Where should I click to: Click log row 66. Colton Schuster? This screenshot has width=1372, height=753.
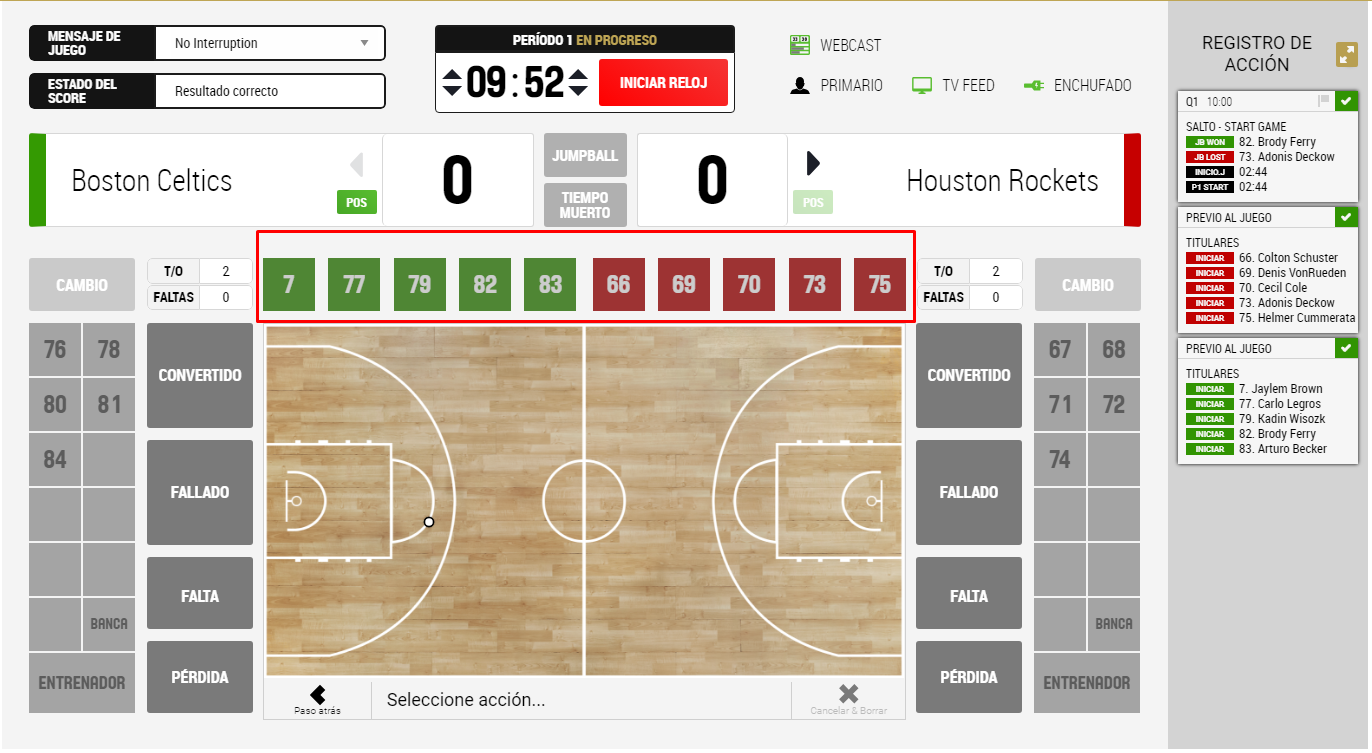(x=1271, y=258)
